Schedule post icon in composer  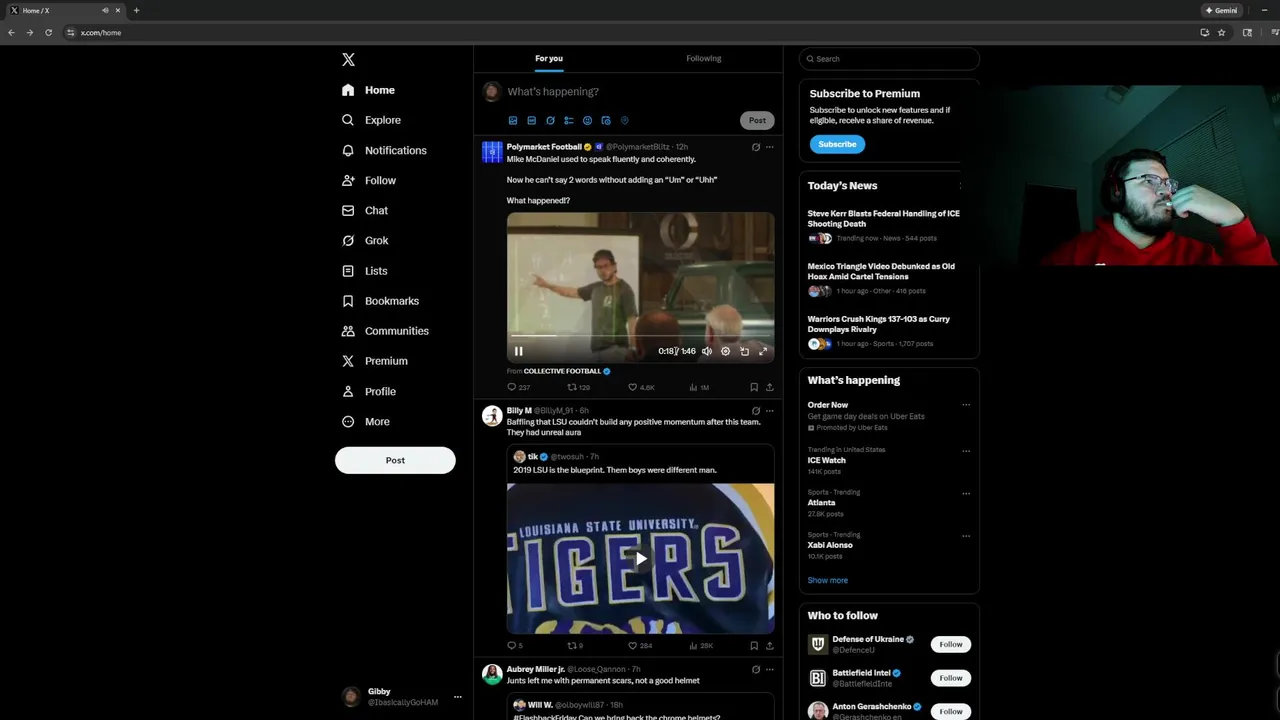[606, 120]
